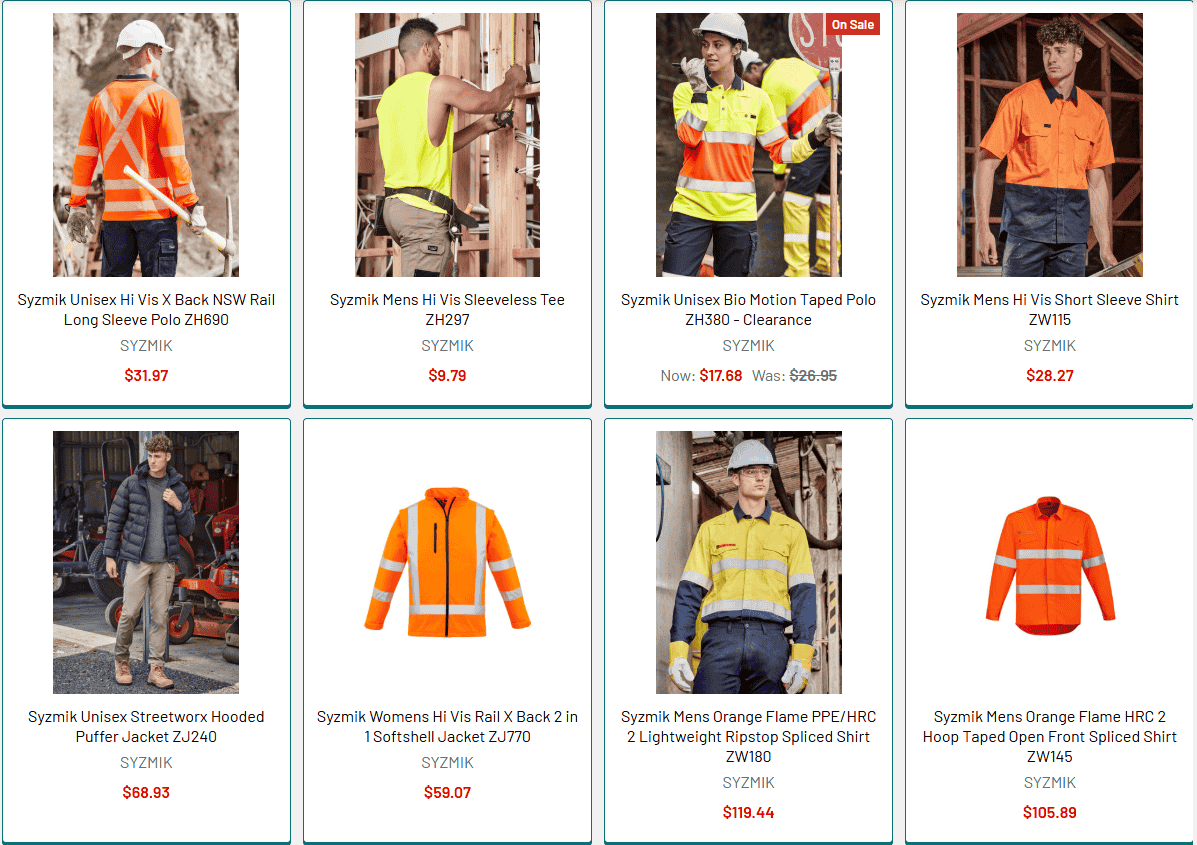Open the Bio Motion Taped Polo ZH380 photo
Screen dimensions: 1197x845
click(748, 144)
